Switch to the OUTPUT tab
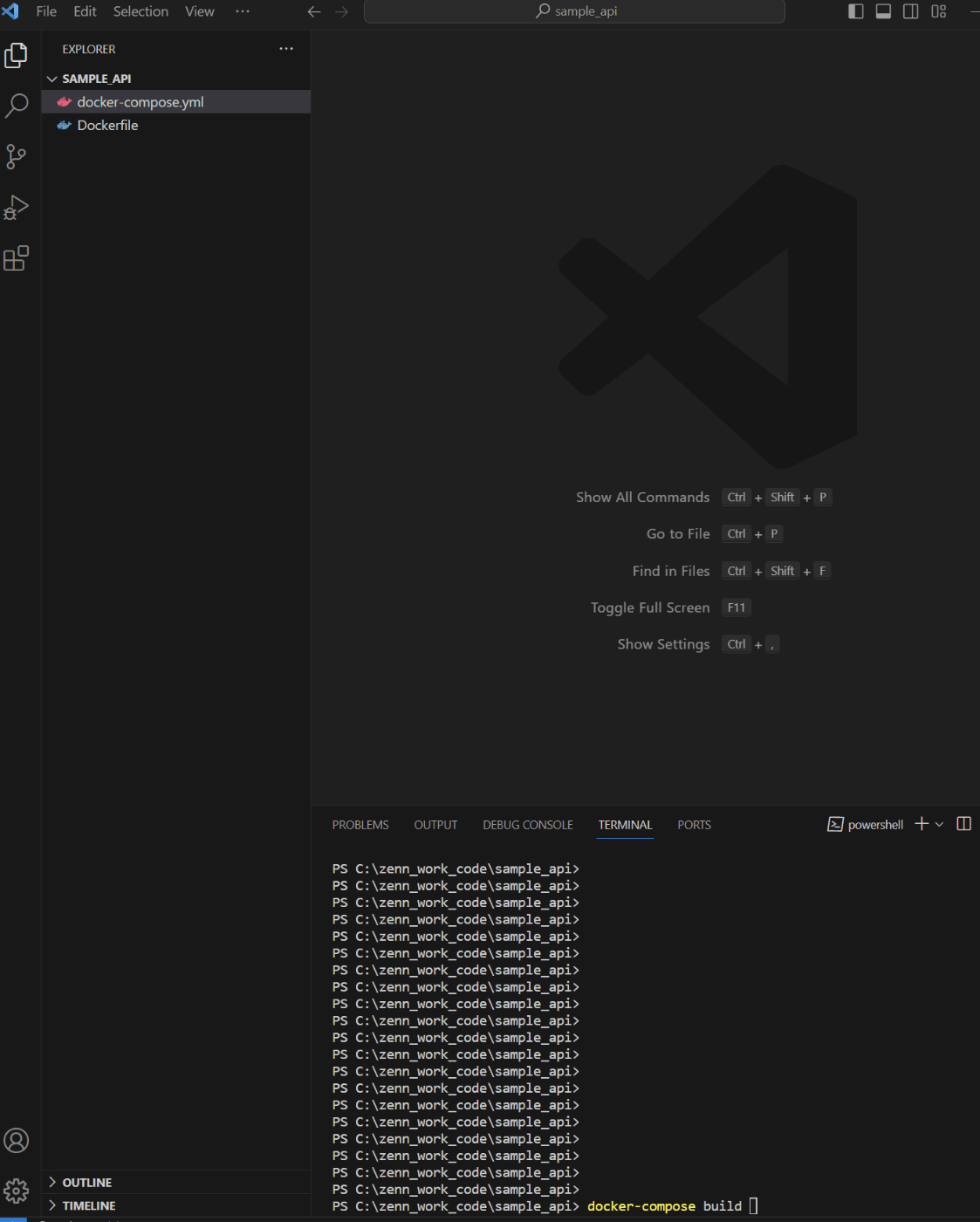The image size is (980, 1222). click(435, 825)
